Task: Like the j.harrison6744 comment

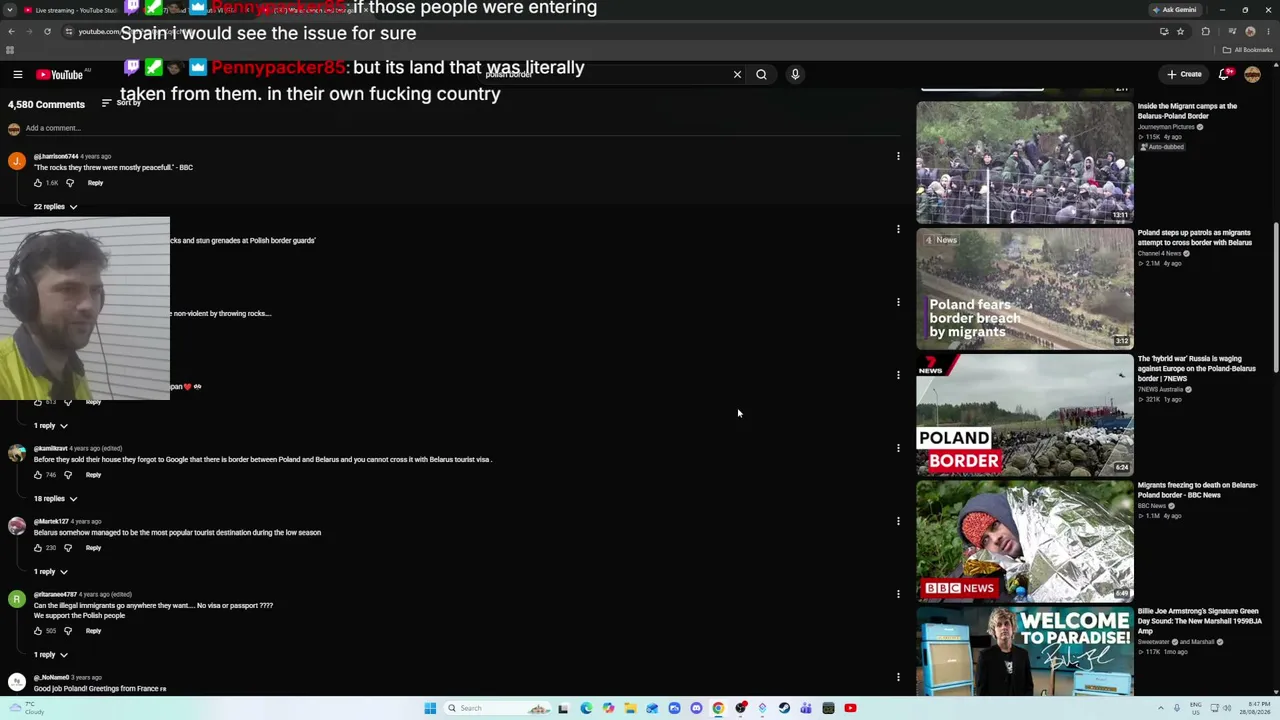Action: 38,183
